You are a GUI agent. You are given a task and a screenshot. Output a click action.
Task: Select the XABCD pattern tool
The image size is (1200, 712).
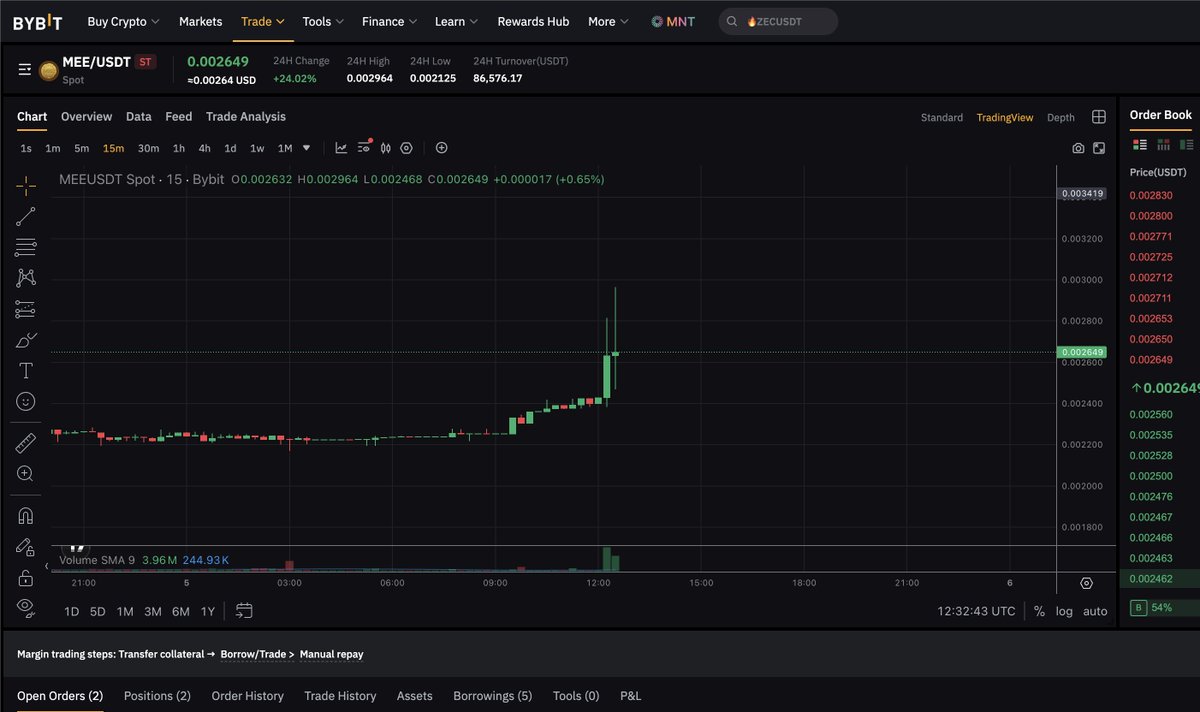(26, 278)
